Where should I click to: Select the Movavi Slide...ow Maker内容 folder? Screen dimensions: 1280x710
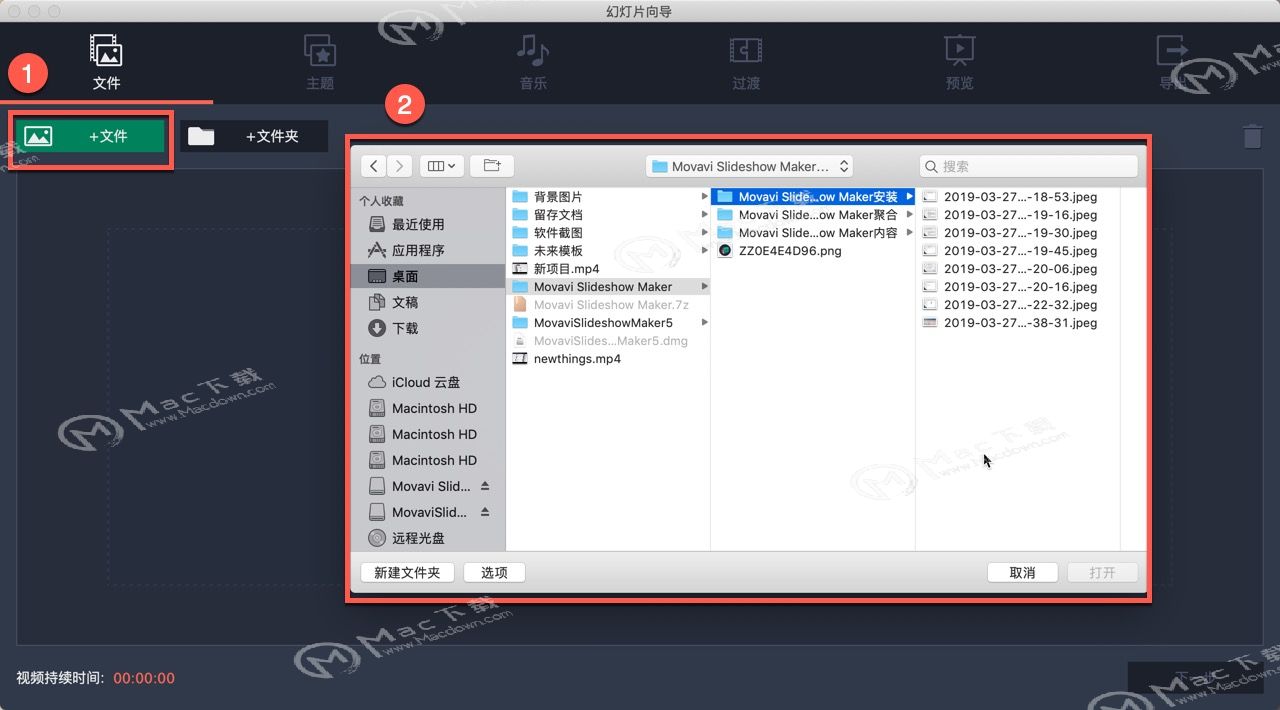pyautogui.click(x=813, y=233)
